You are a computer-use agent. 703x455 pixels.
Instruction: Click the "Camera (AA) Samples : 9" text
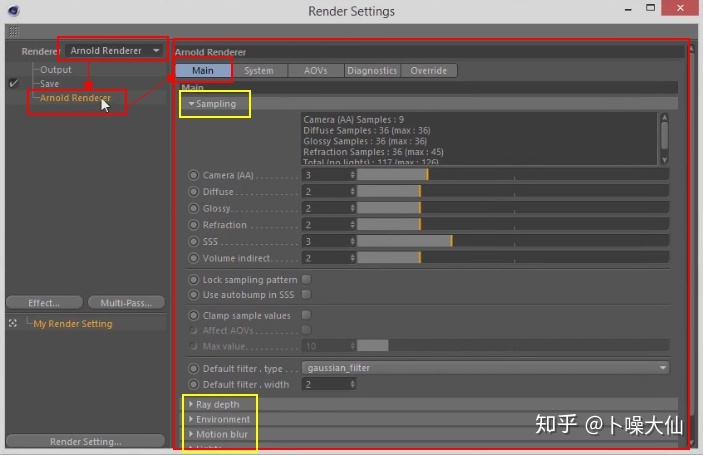(x=353, y=120)
